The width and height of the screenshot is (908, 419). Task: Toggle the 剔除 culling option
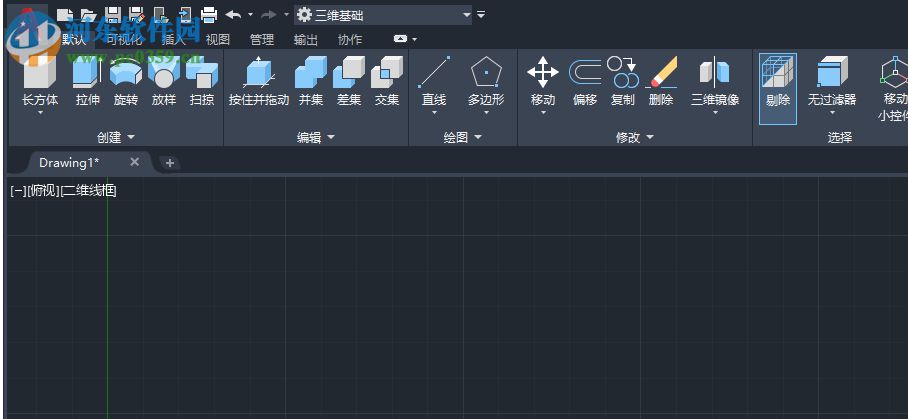click(x=778, y=89)
